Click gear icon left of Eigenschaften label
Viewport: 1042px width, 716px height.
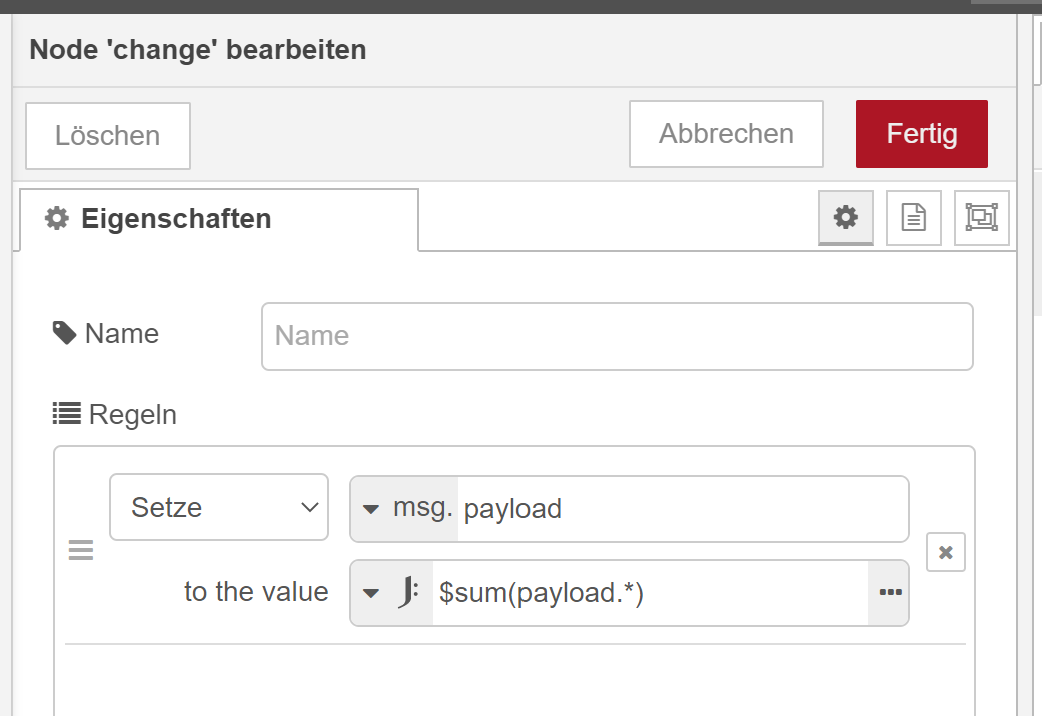[x=57, y=218]
